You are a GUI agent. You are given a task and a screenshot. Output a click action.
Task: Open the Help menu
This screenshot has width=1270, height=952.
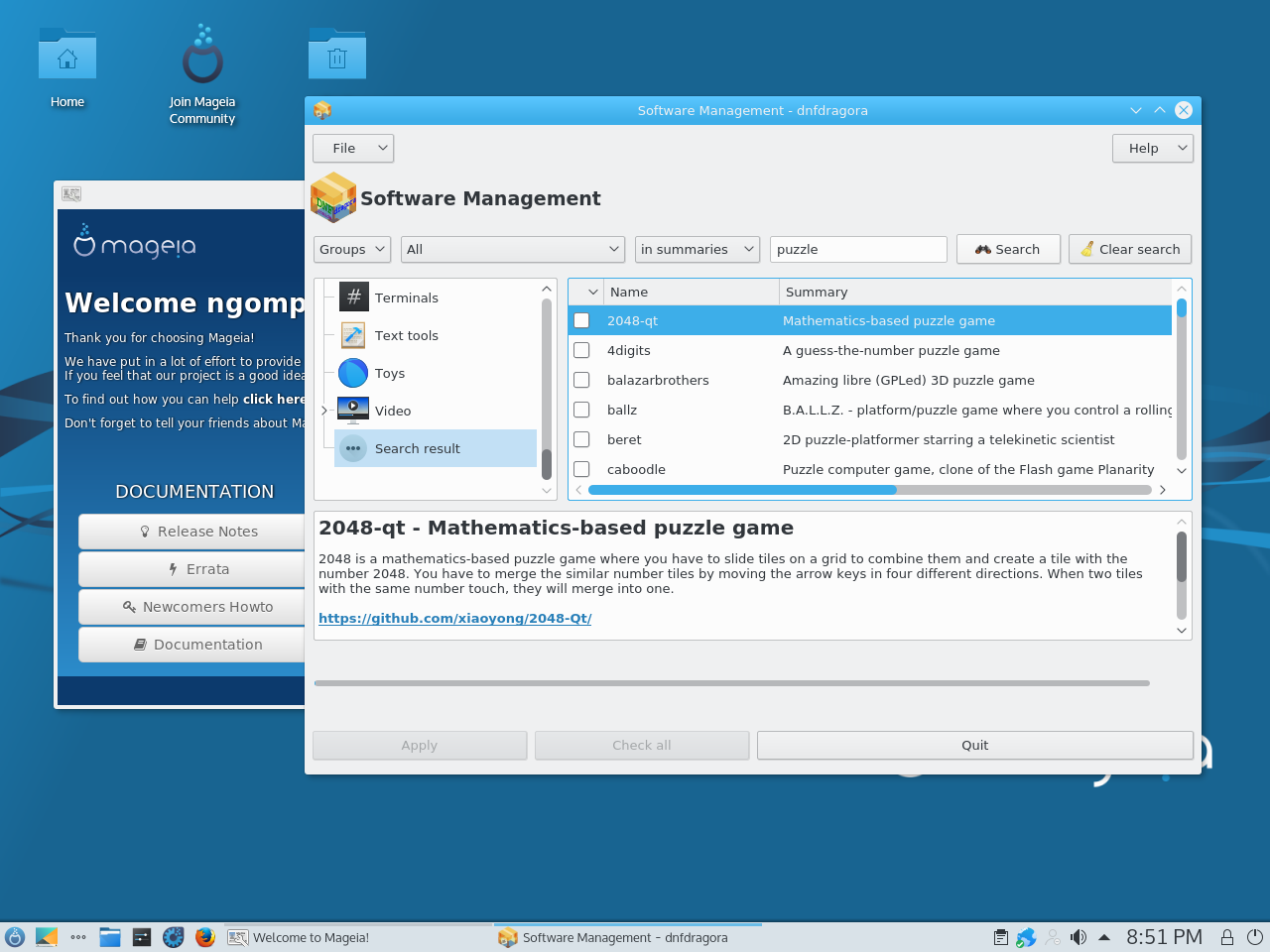tap(1152, 148)
